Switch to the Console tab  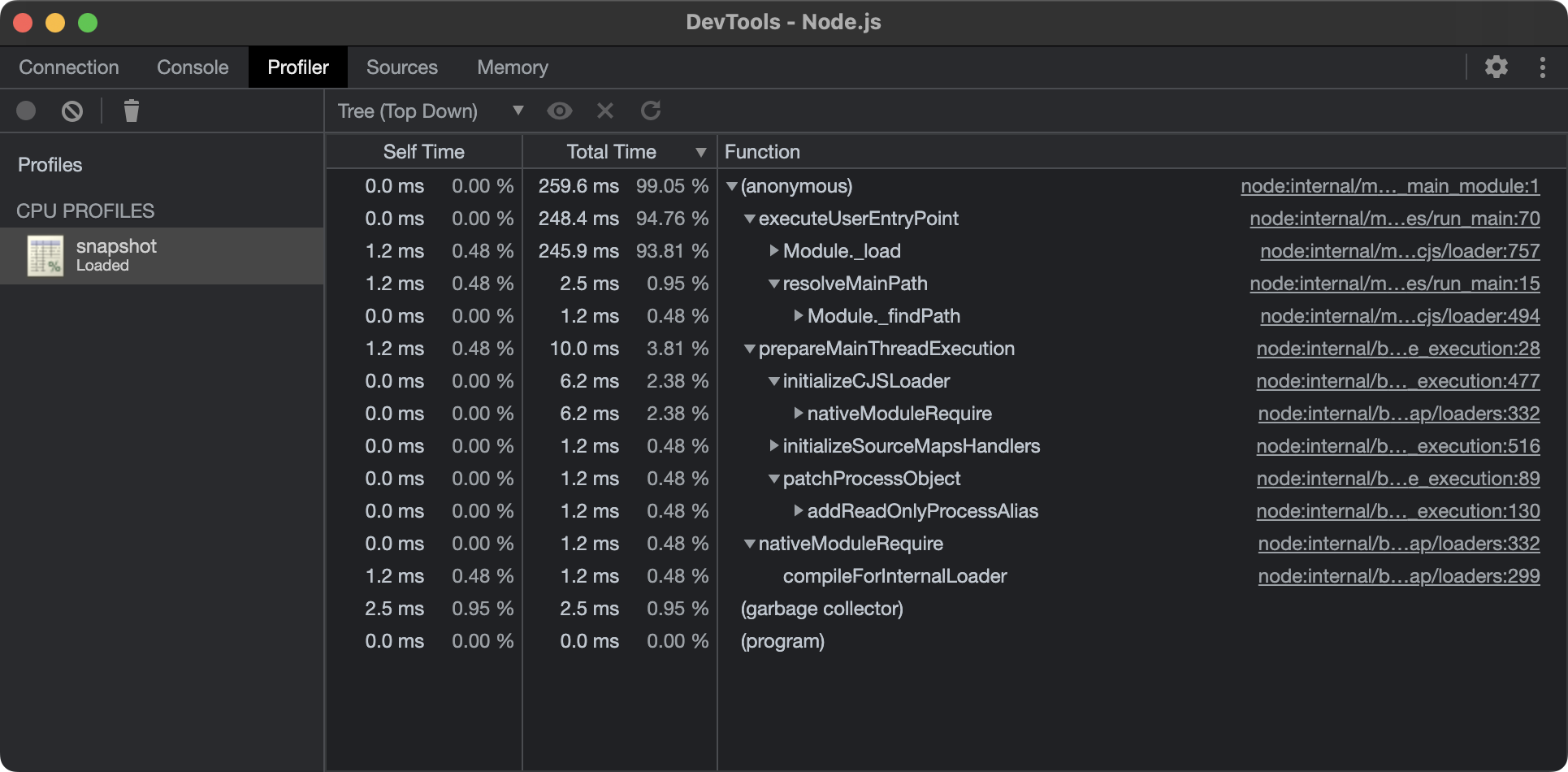(x=193, y=67)
